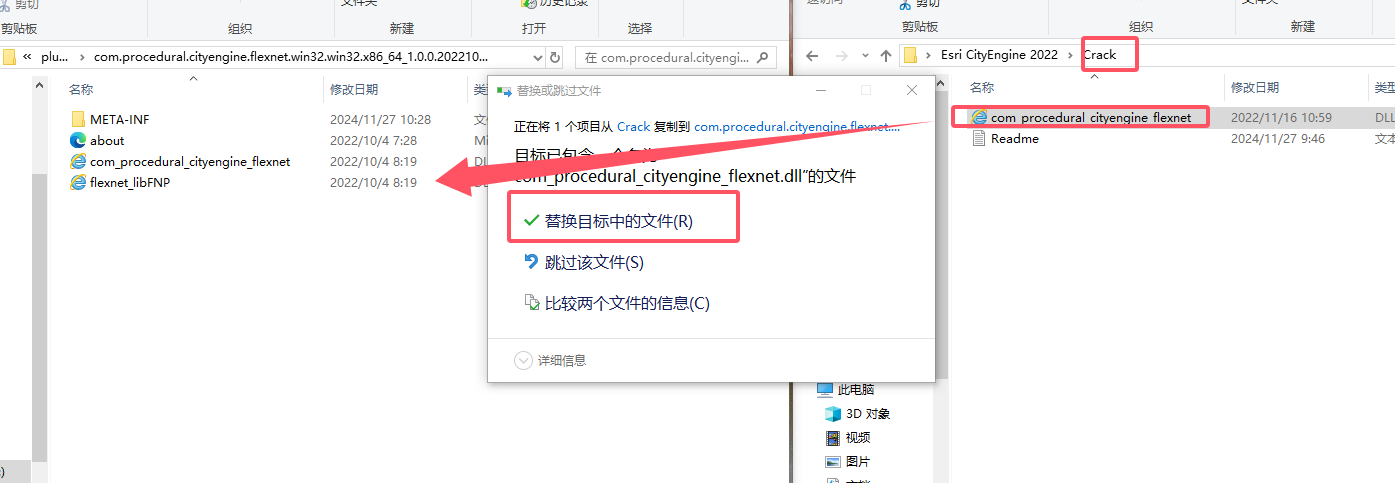
Task: Click the 剪贴板 group label in Crack ribbon
Action: click(x=920, y=27)
